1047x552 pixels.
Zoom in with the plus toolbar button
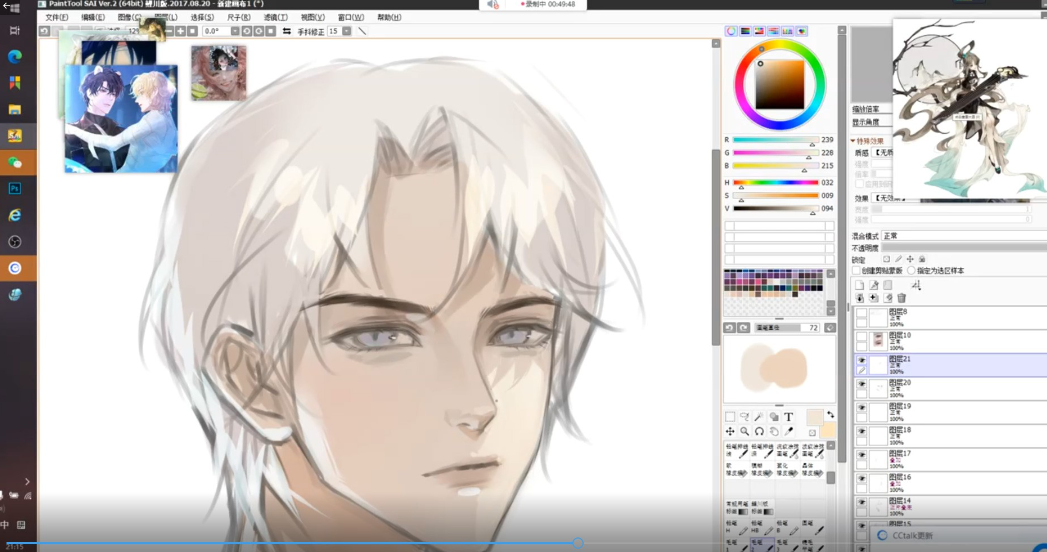point(180,31)
